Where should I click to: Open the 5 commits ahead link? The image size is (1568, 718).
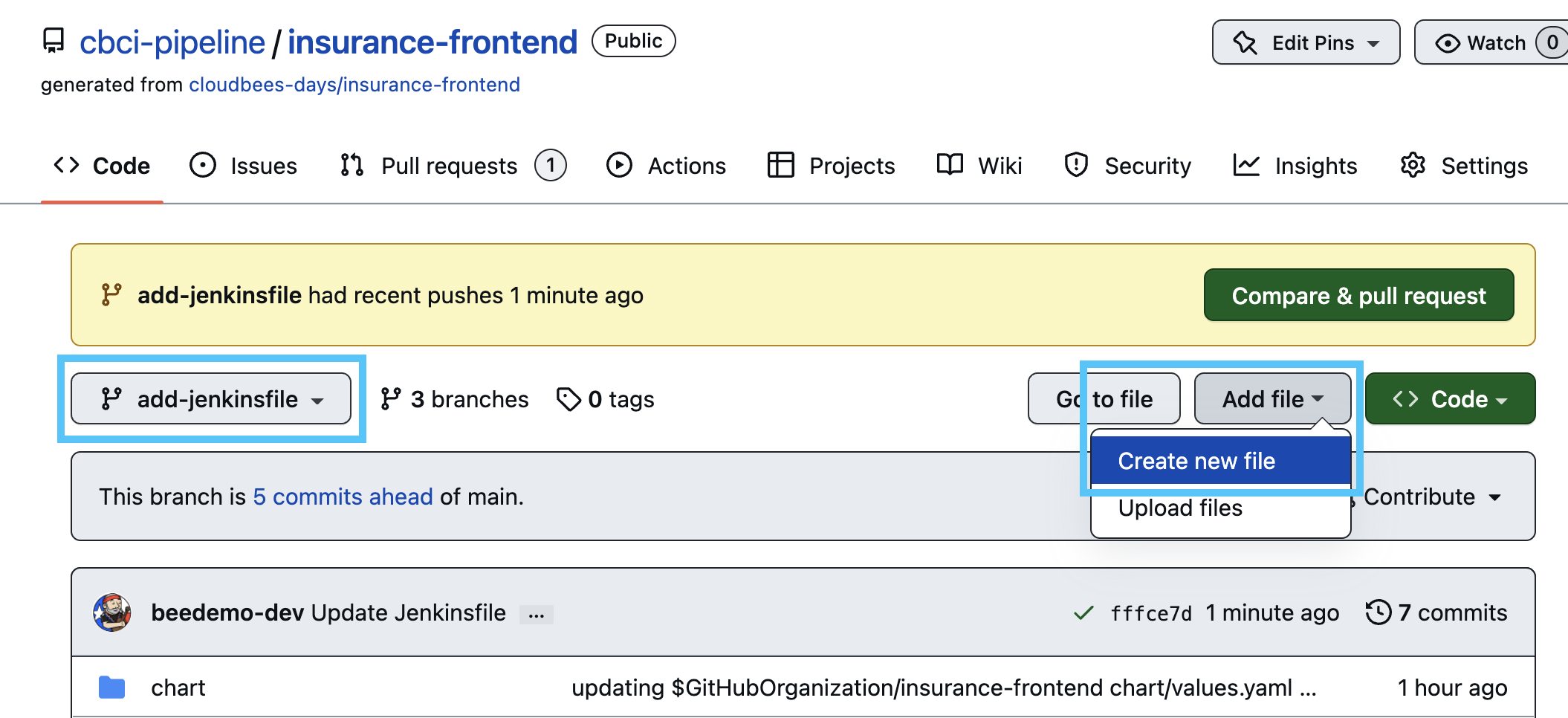[x=343, y=497]
